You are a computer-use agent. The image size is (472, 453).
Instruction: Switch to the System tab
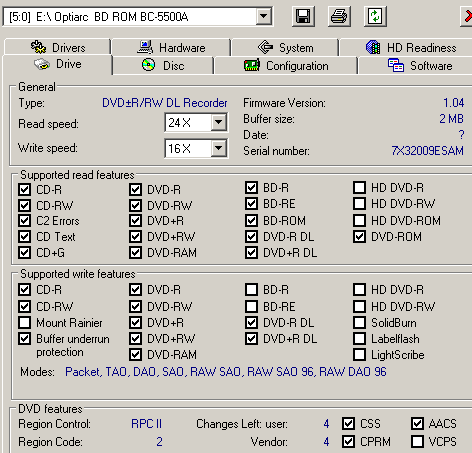[x=285, y=47]
